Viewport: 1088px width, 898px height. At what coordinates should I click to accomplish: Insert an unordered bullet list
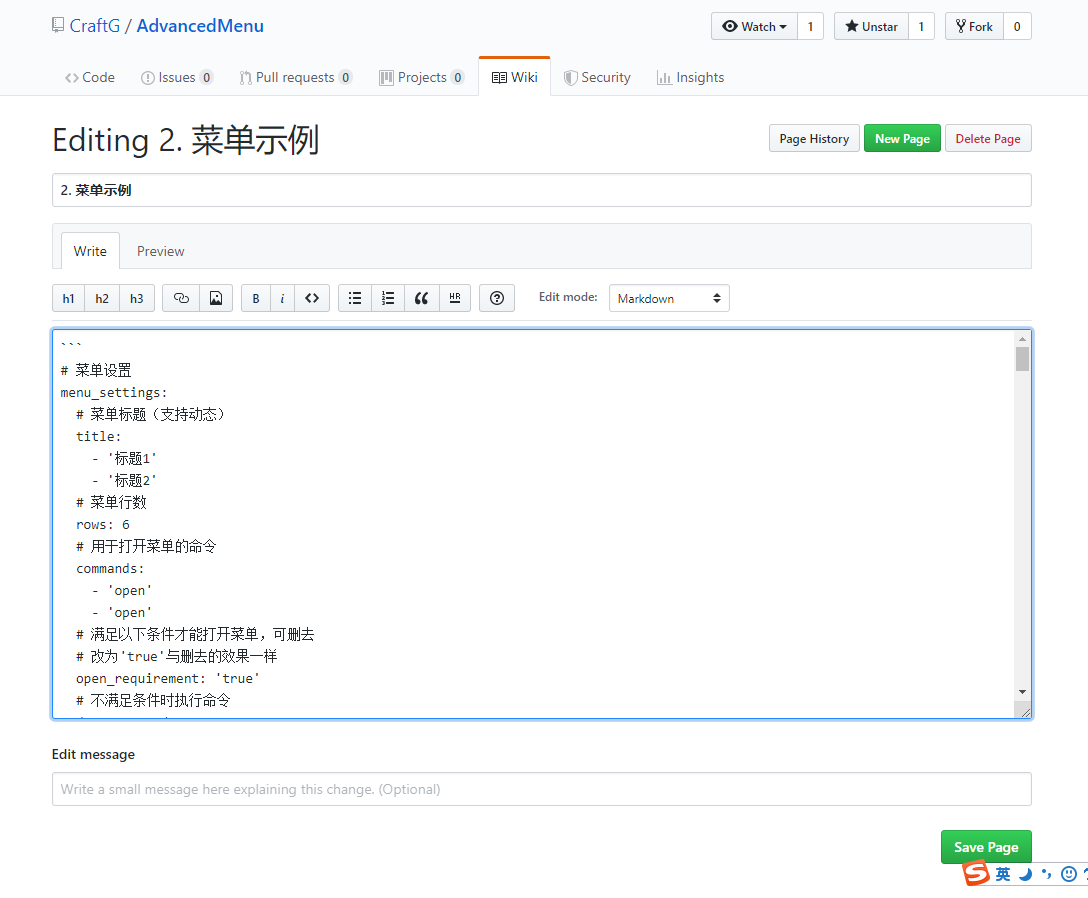(x=355, y=298)
